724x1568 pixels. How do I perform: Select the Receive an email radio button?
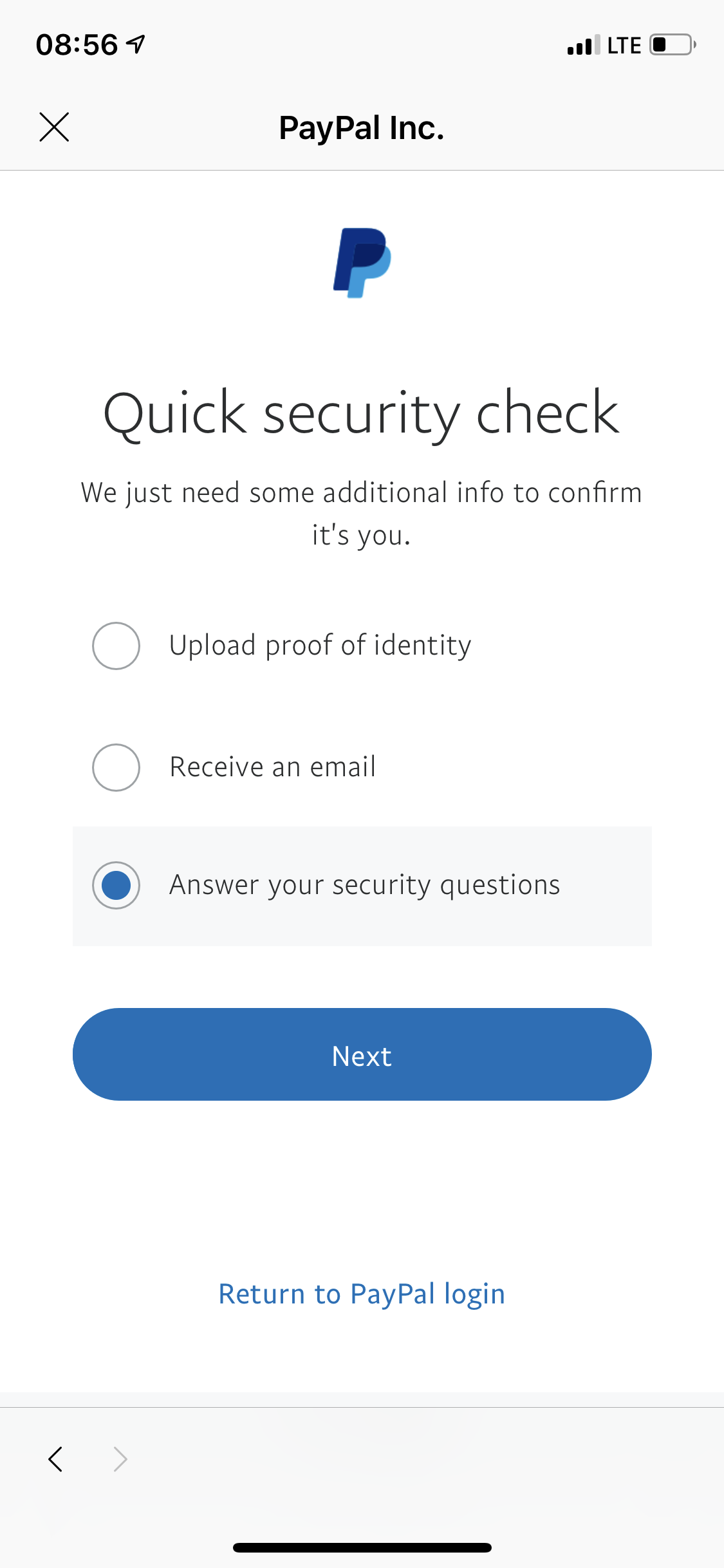[116, 767]
